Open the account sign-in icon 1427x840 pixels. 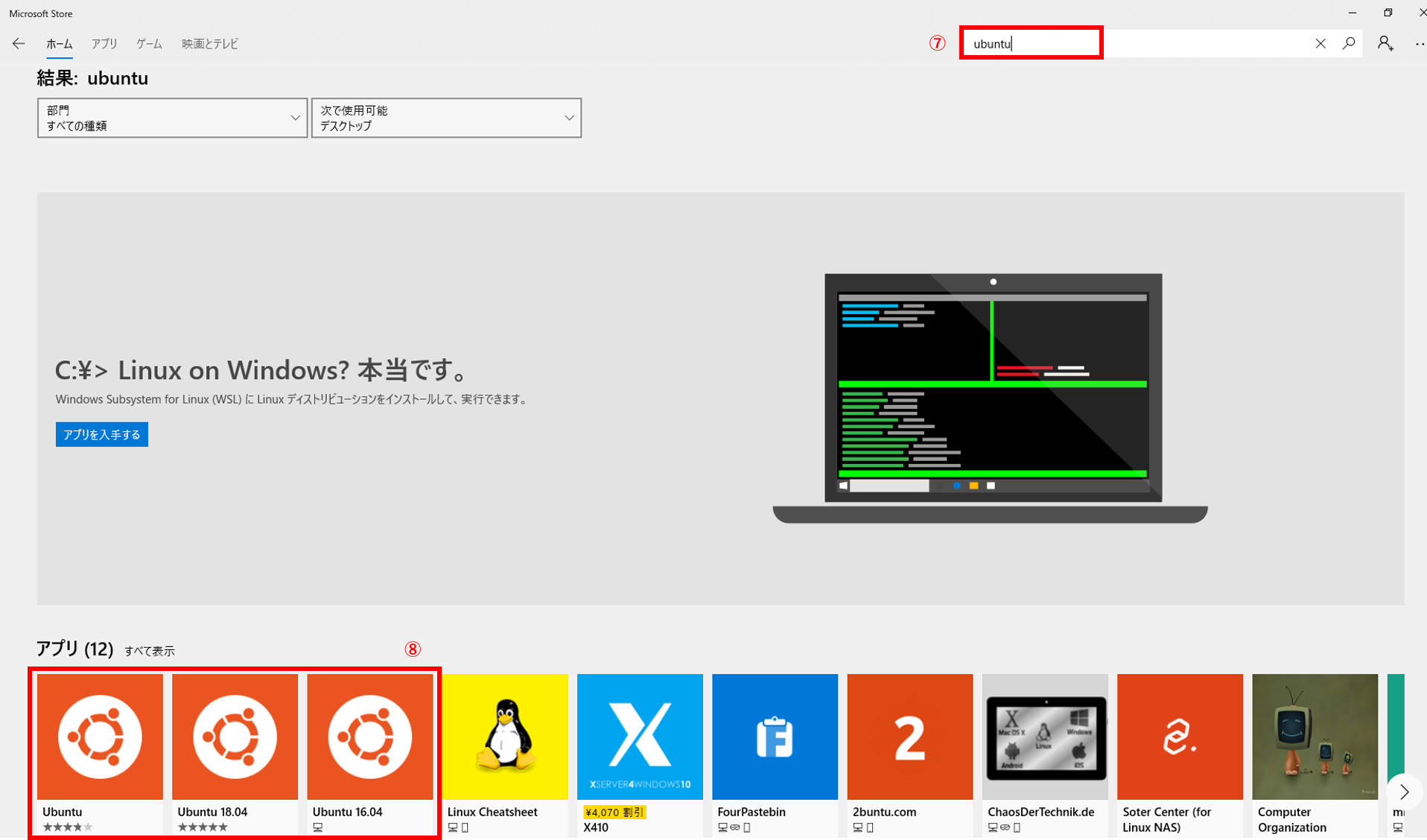[x=1385, y=43]
